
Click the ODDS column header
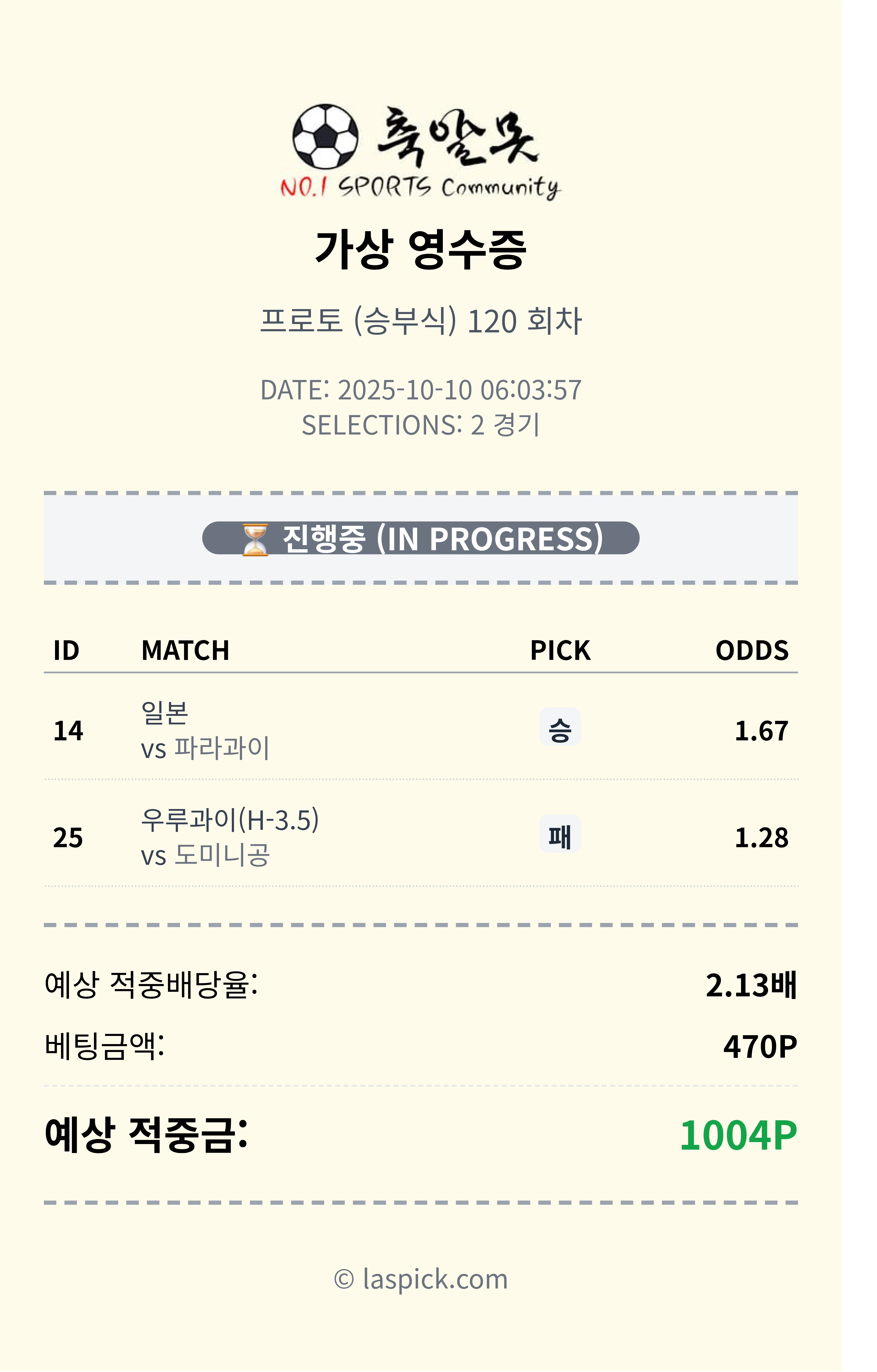(x=752, y=650)
